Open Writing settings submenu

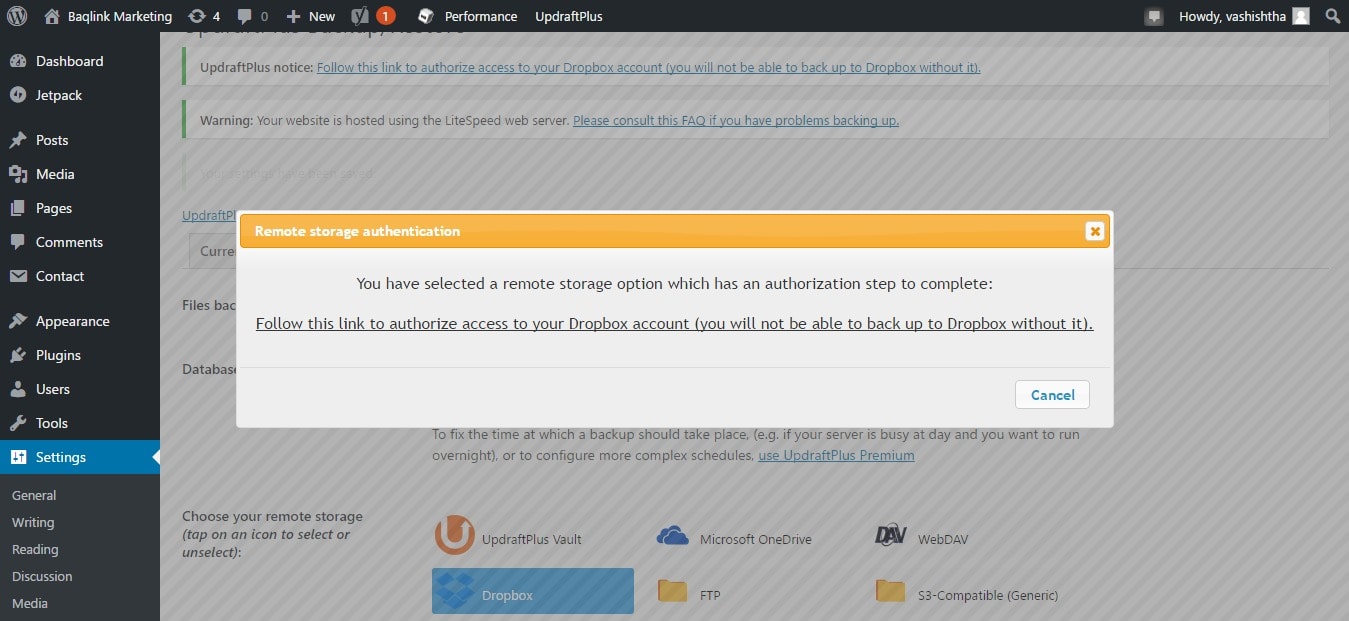[x=33, y=522]
